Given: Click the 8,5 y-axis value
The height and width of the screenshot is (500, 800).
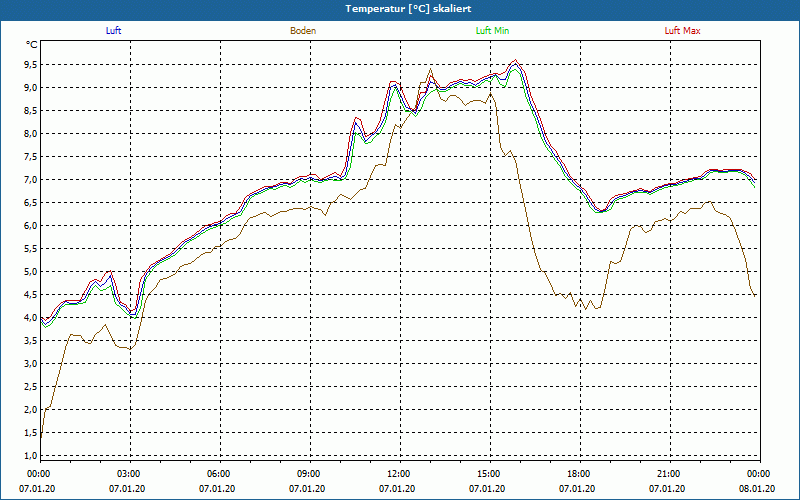Looking at the screenshot, I should [x=31, y=111].
